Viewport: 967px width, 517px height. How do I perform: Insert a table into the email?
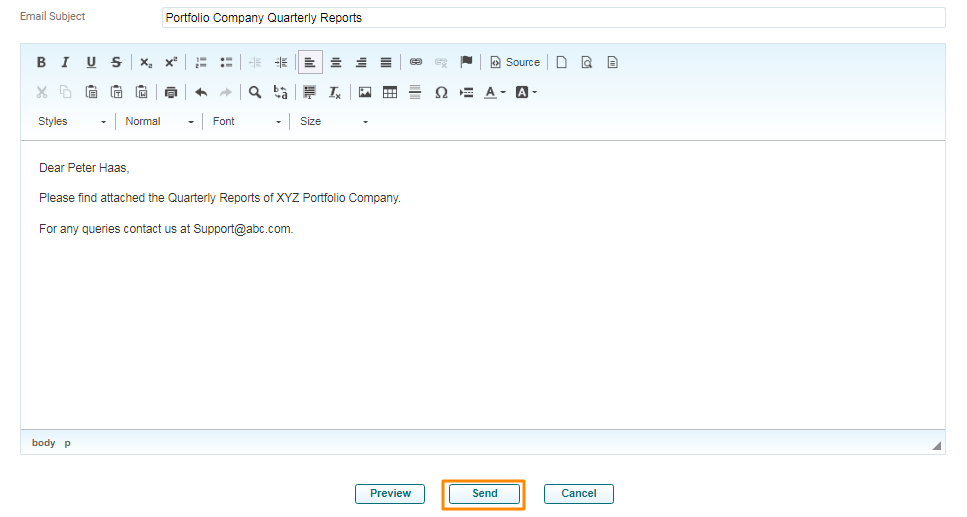coord(390,92)
